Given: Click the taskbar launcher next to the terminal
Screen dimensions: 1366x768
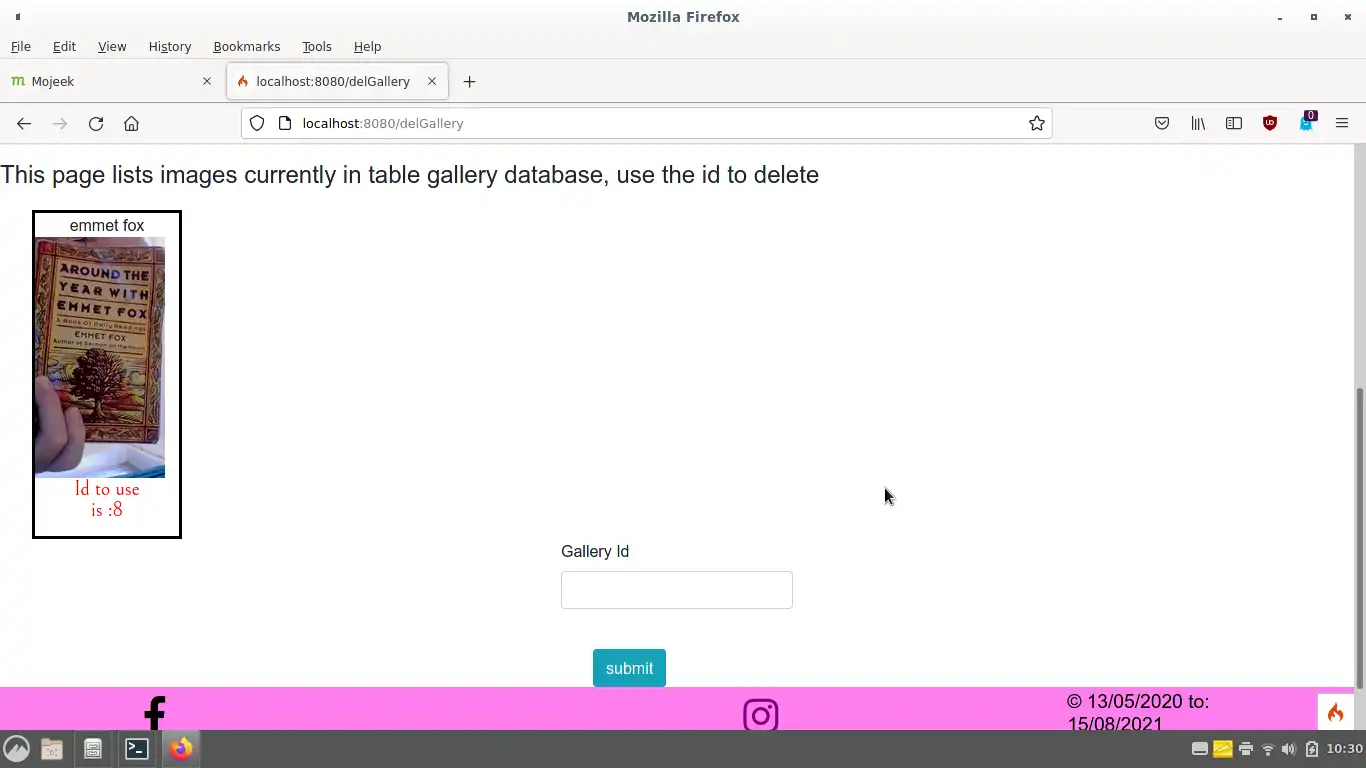Looking at the screenshot, I should 93,748.
